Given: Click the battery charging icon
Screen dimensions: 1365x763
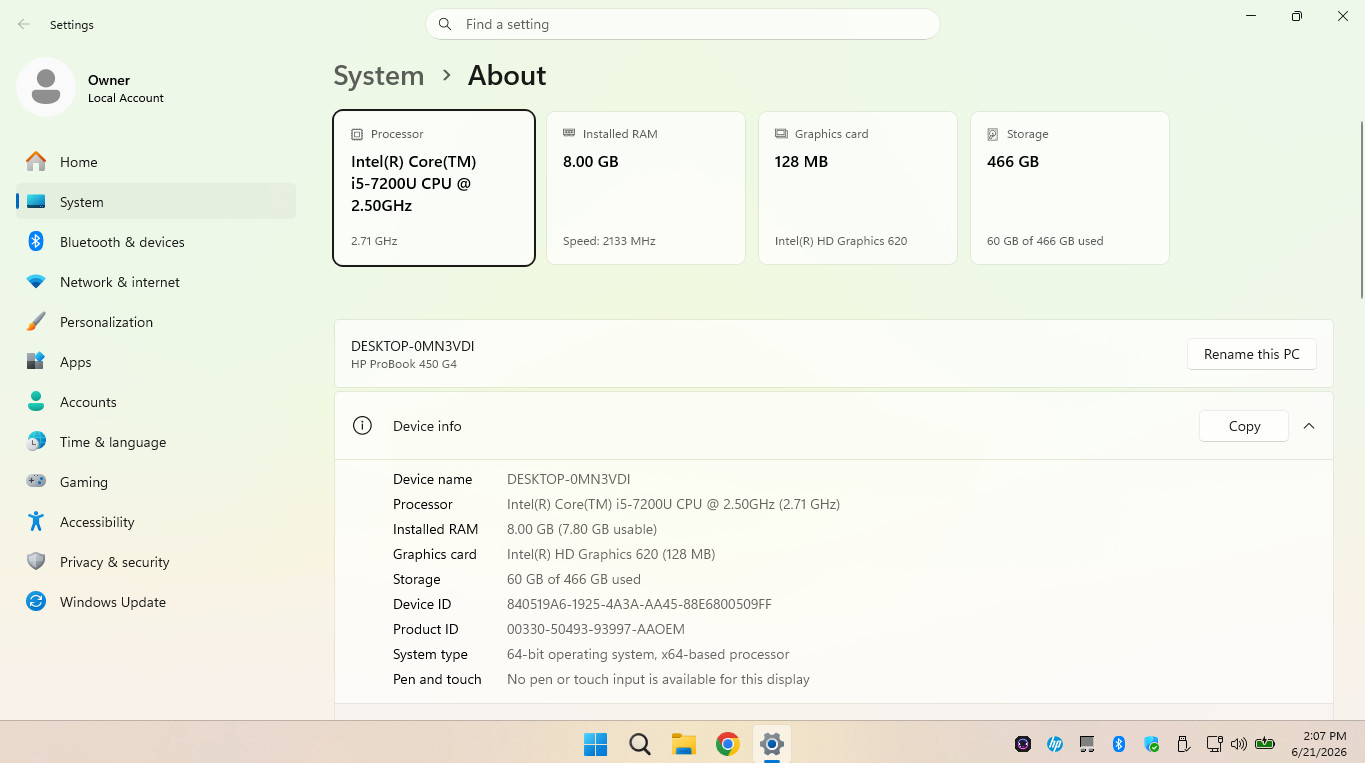Looking at the screenshot, I should (1265, 744).
